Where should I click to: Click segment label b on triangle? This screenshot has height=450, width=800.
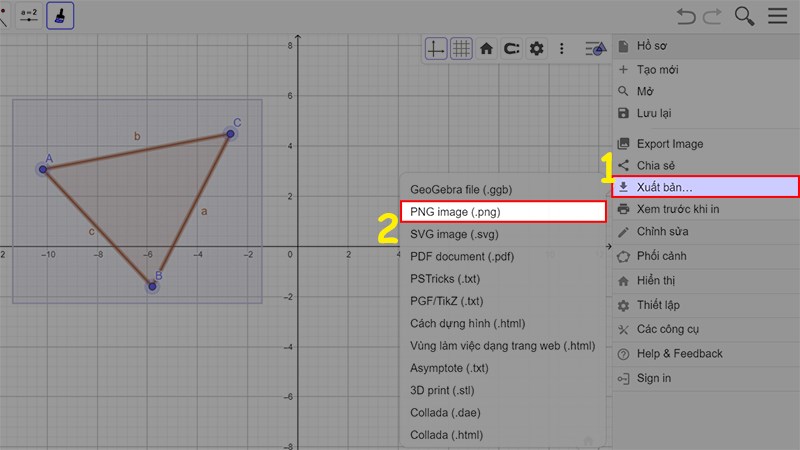point(137,136)
